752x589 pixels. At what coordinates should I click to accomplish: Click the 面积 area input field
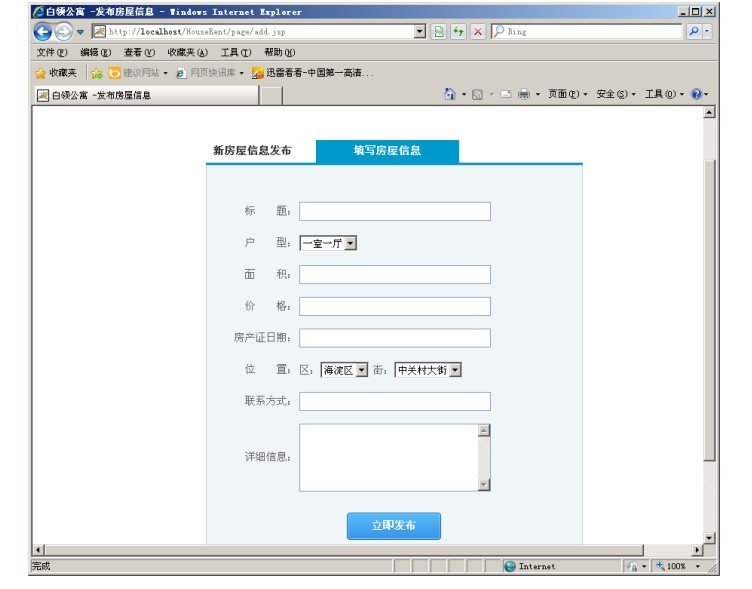395,274
